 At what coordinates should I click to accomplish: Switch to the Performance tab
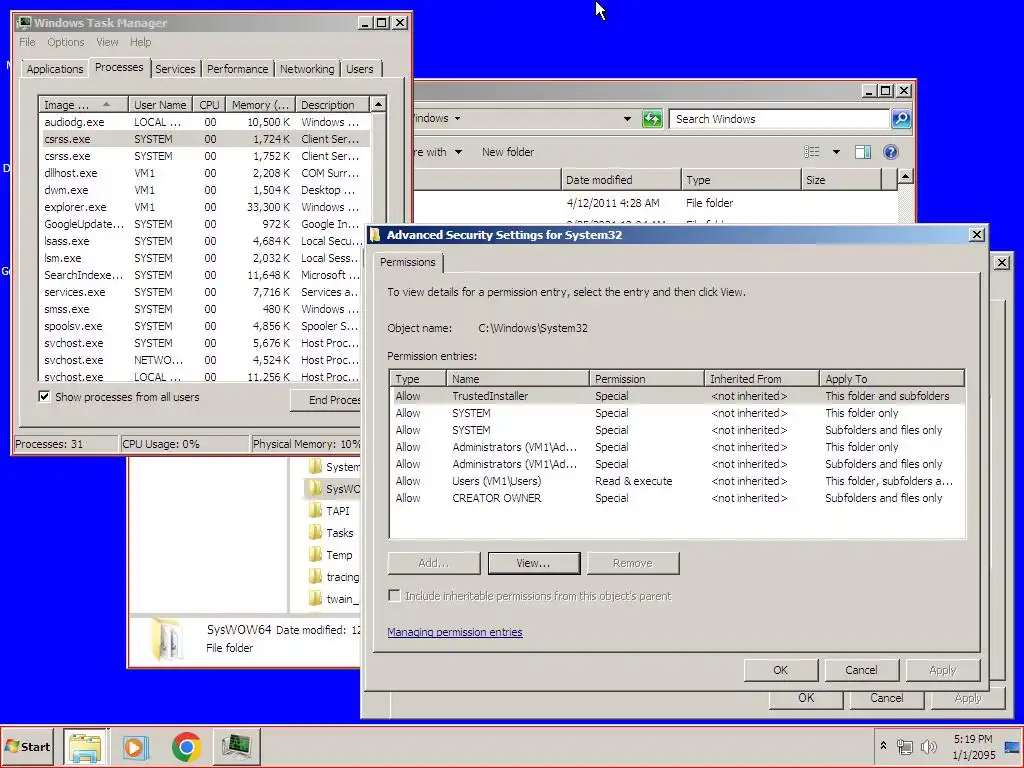[238, 69]
